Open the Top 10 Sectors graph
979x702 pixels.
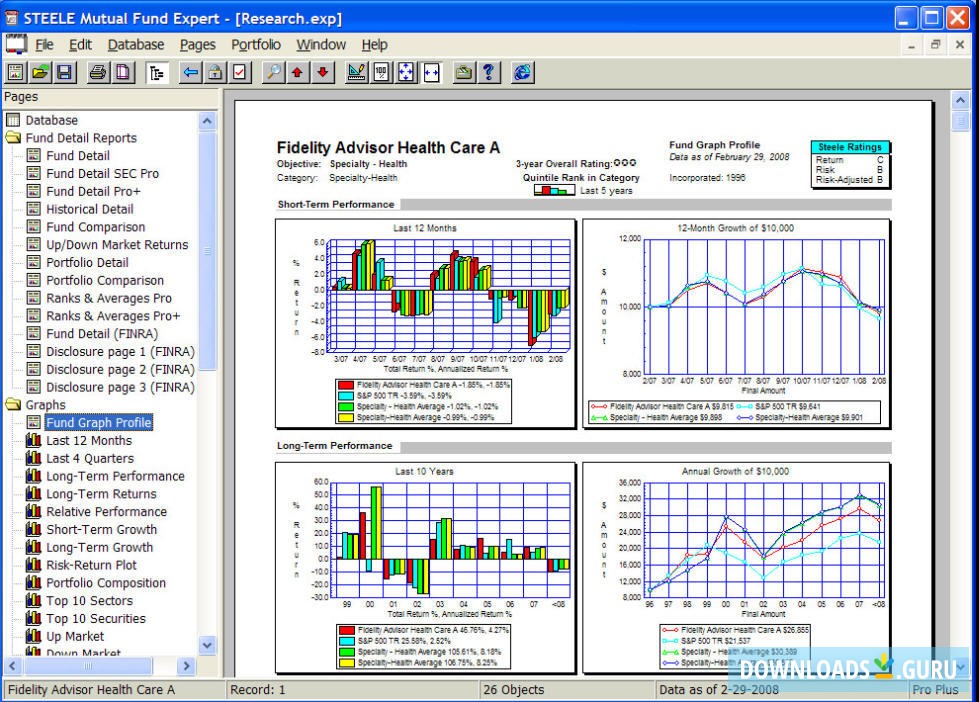pos(89,601)
